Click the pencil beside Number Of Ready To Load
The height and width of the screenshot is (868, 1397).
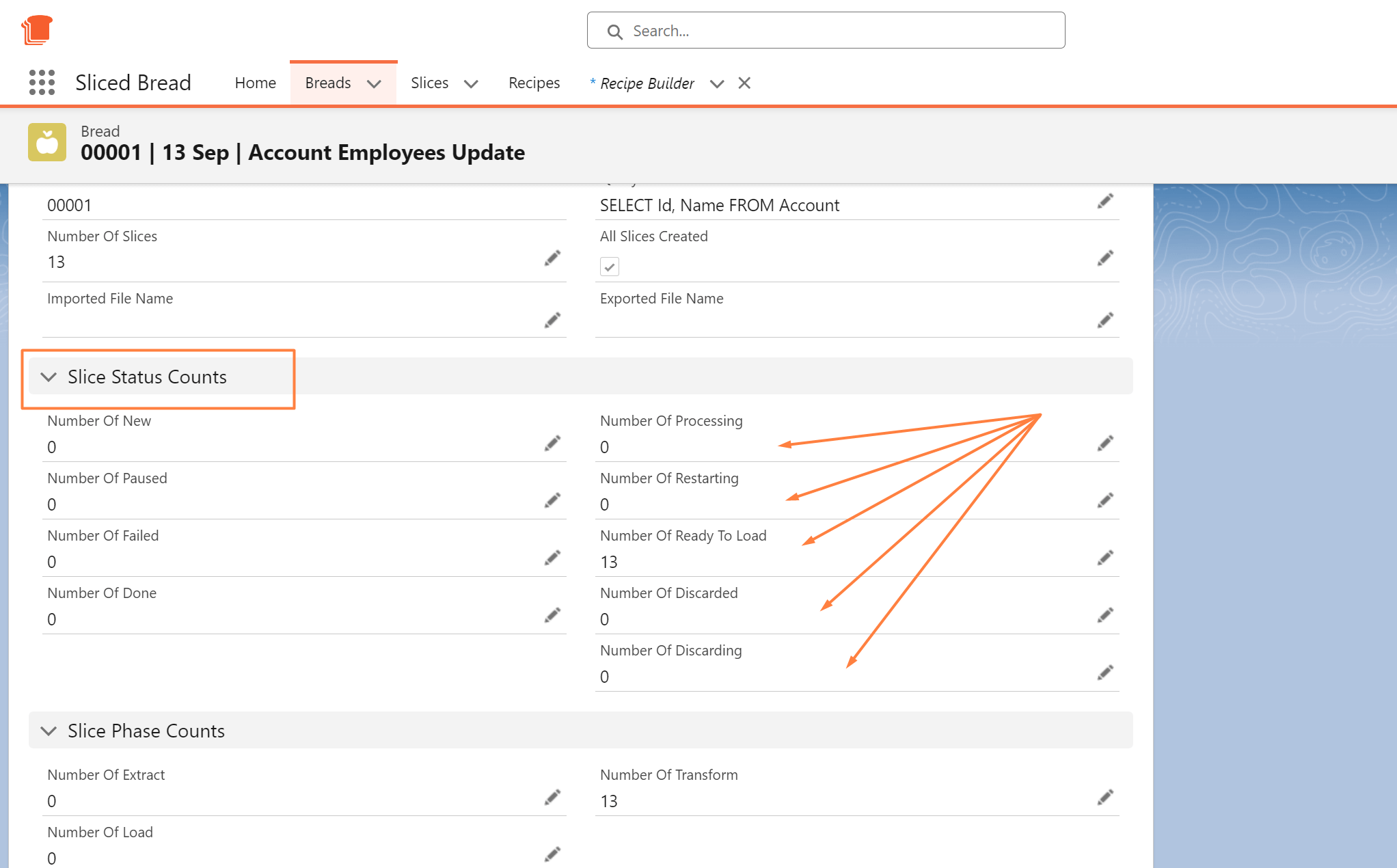pos(1105,557)
